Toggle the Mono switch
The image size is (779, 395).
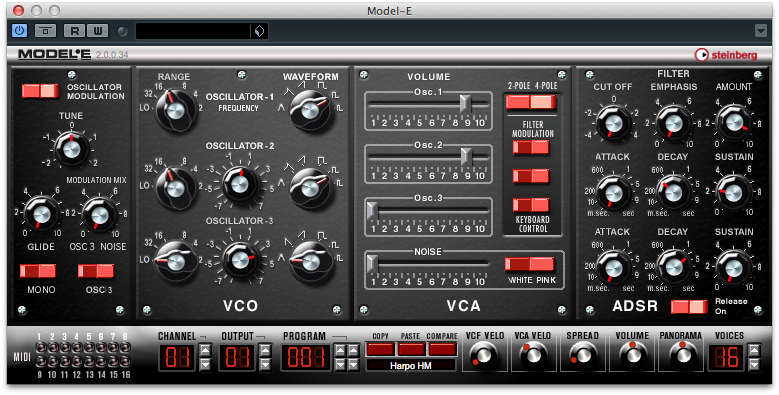coord(38,271)
